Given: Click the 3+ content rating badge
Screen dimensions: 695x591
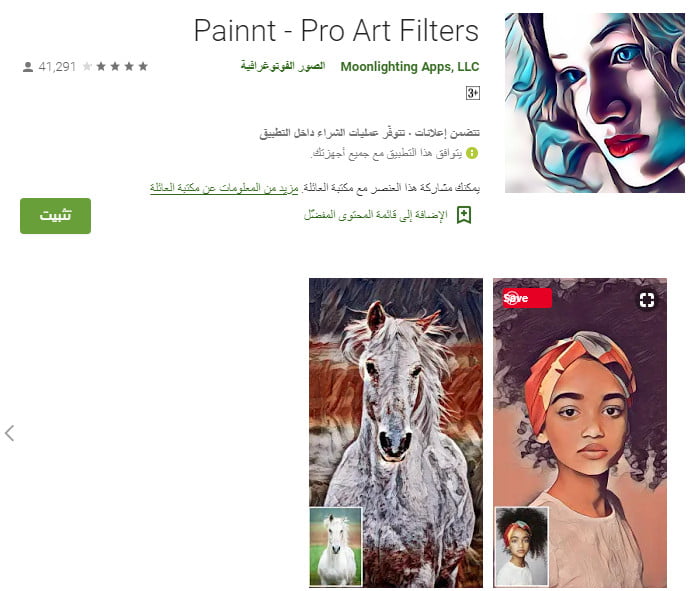Looking at the screenshot, I should click(472, 93).
